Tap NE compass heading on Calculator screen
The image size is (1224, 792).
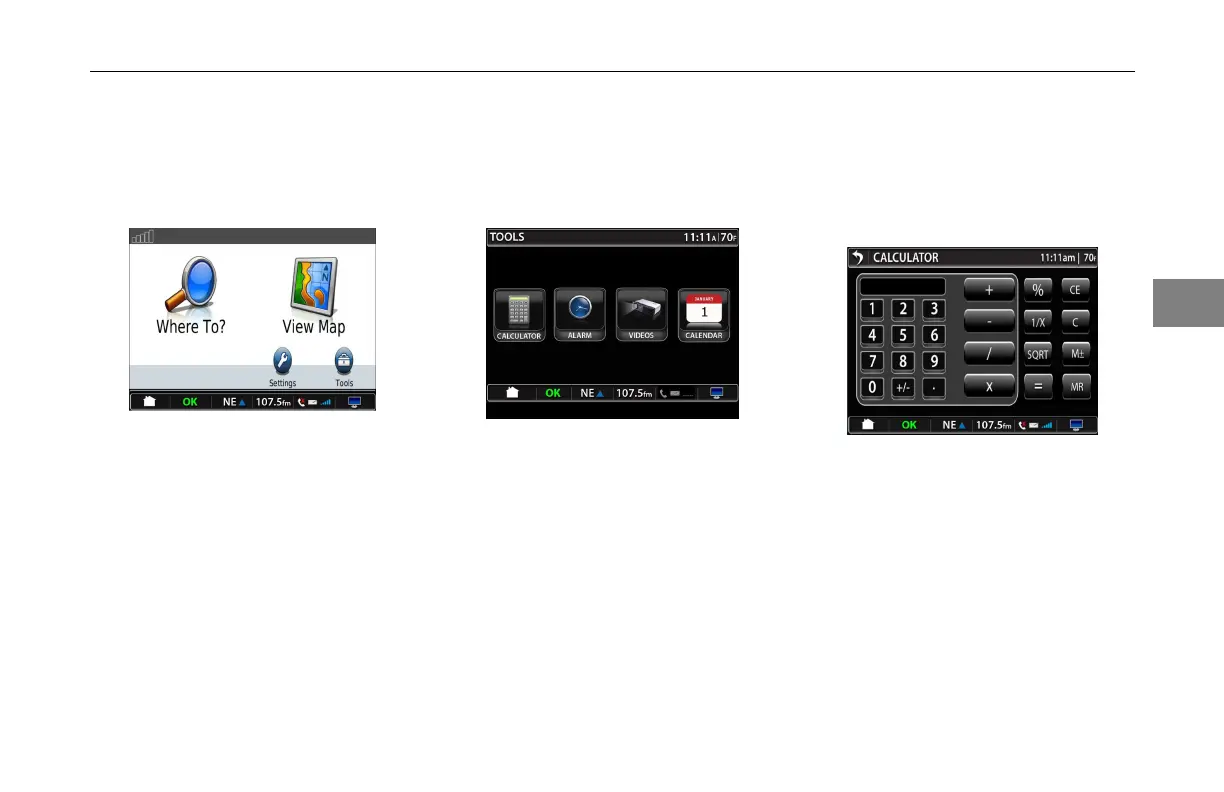tap(954, 425)
